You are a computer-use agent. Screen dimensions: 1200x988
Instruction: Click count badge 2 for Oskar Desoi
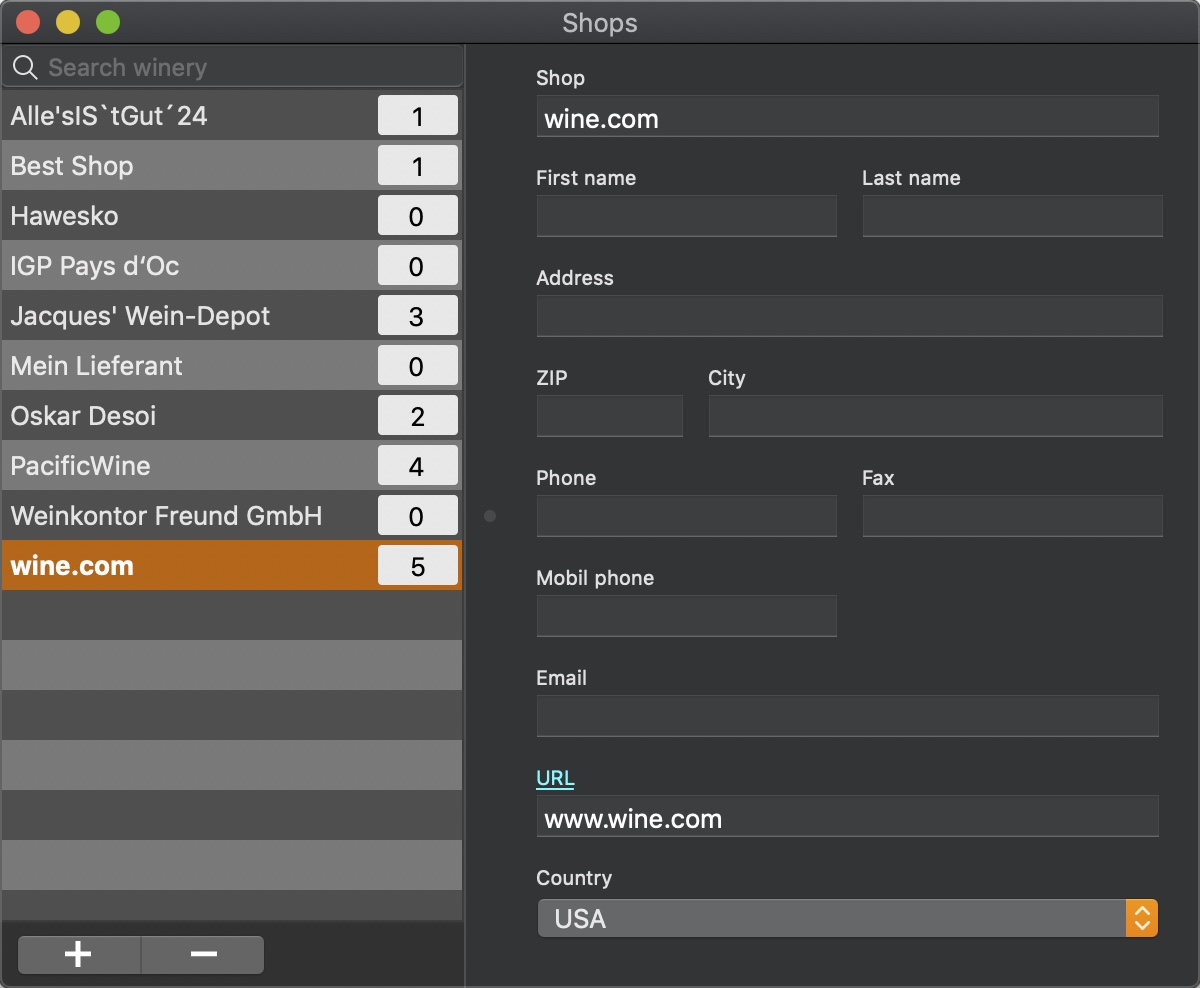(418, 416)
